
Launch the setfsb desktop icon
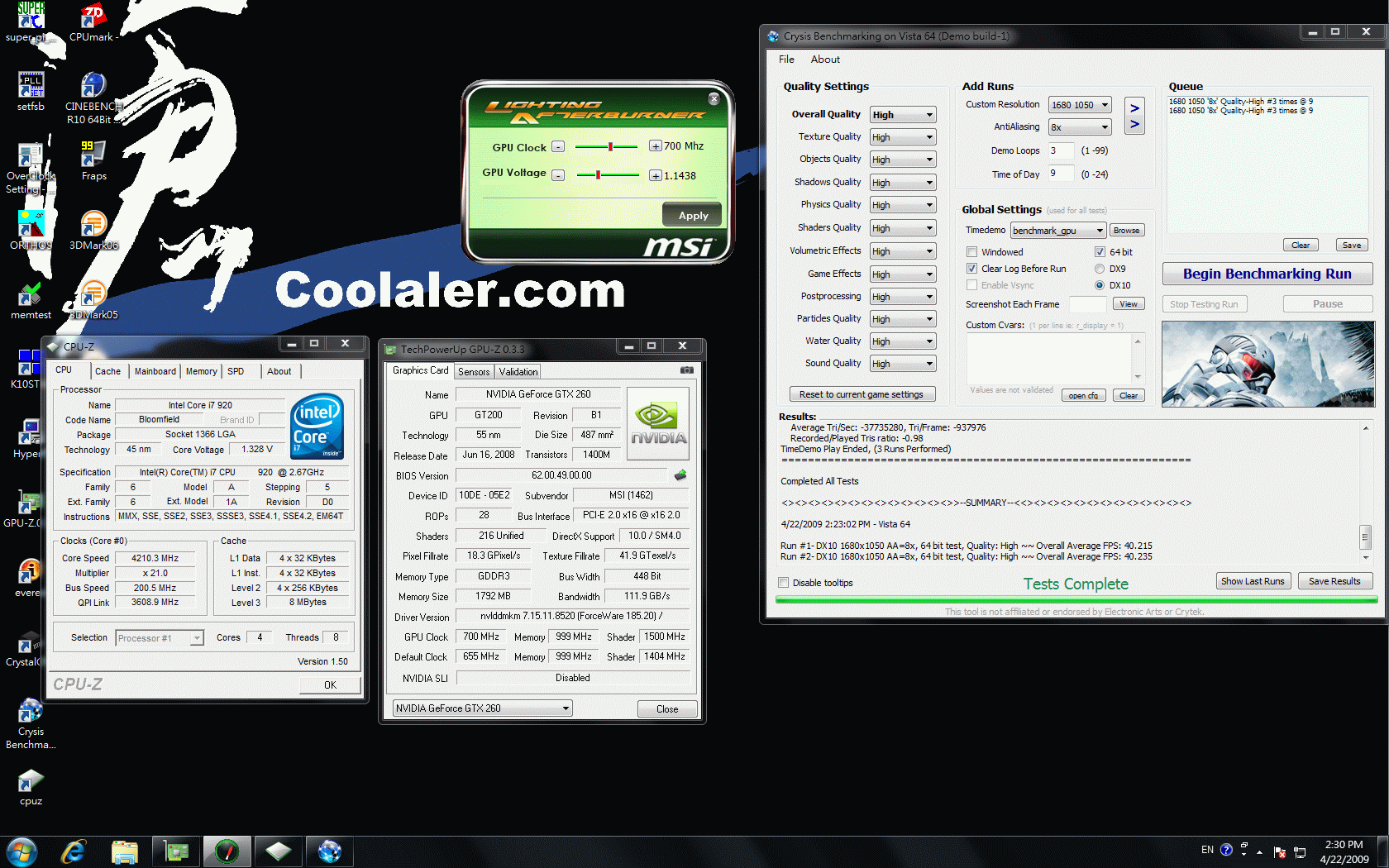pyautogui.click(x=31, y=91)
